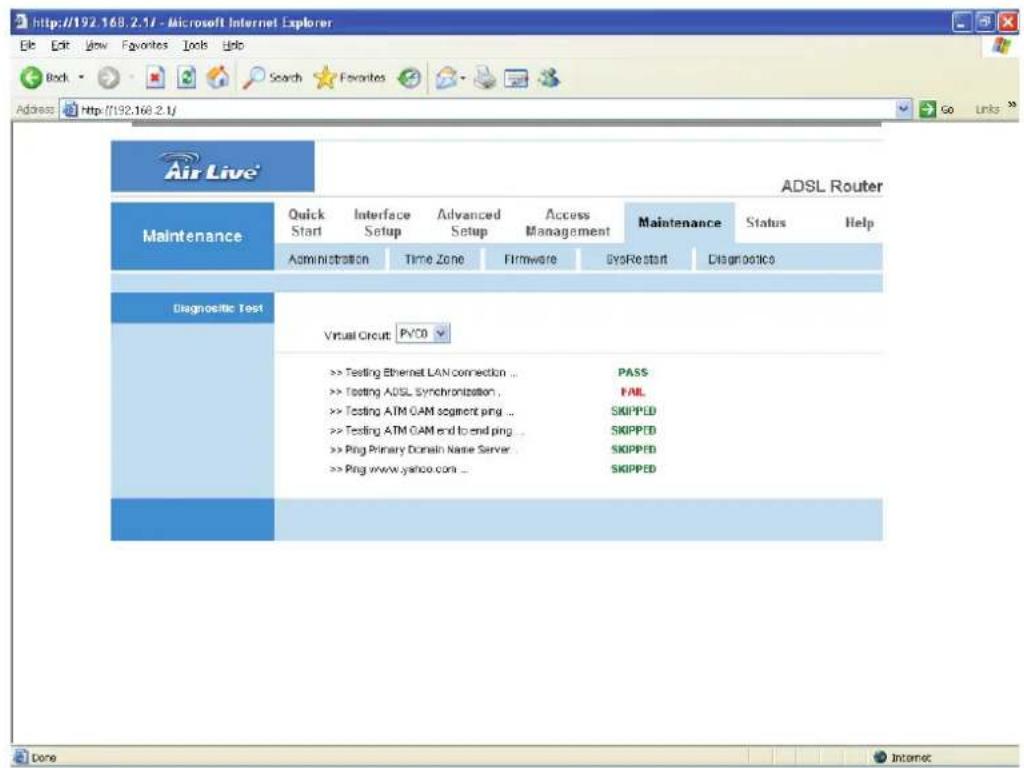1024x768 pixels.
Task: Open the Favorites star toolbar button
Action: [x=349, y=78]
